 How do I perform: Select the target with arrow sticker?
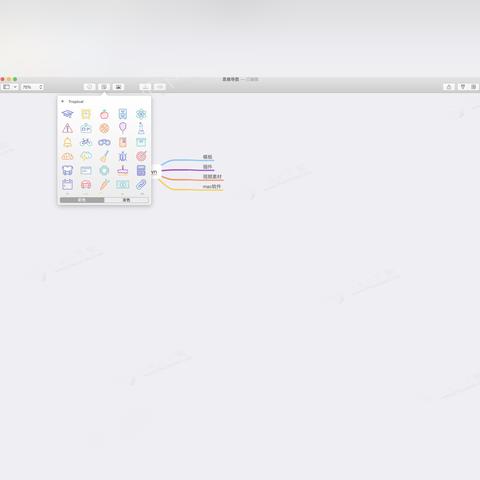click(x=141, y=156)
